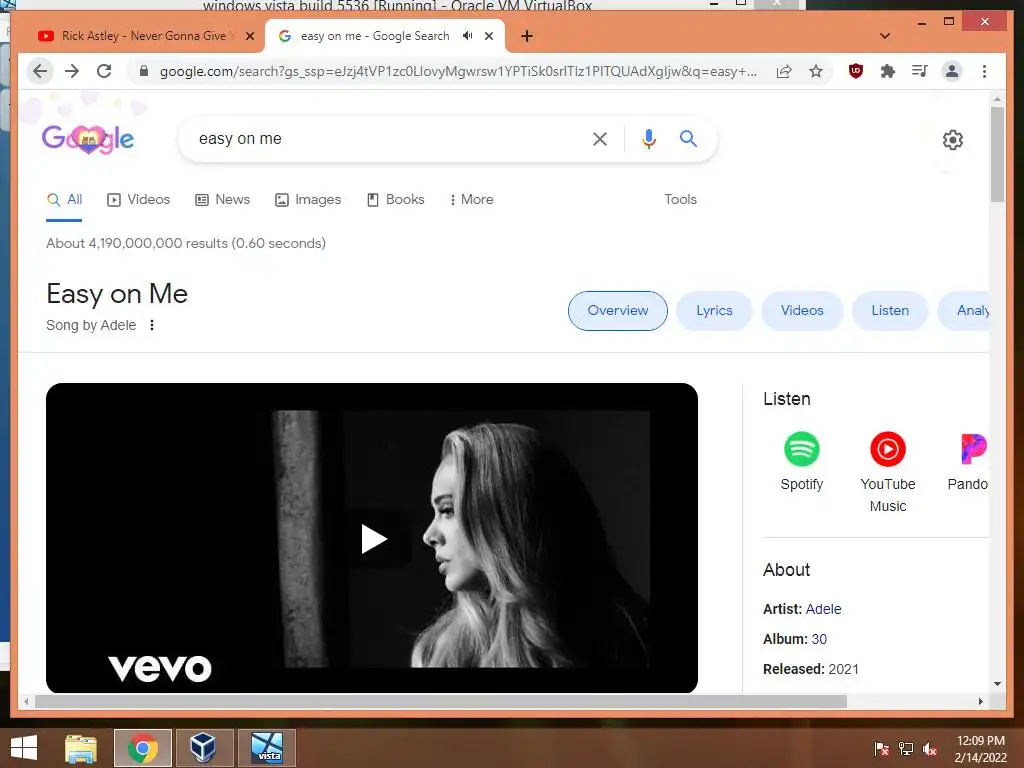Submit search with magnifier icon
Viewport: 1024px width, 768px height.
[x=688, y=138]
